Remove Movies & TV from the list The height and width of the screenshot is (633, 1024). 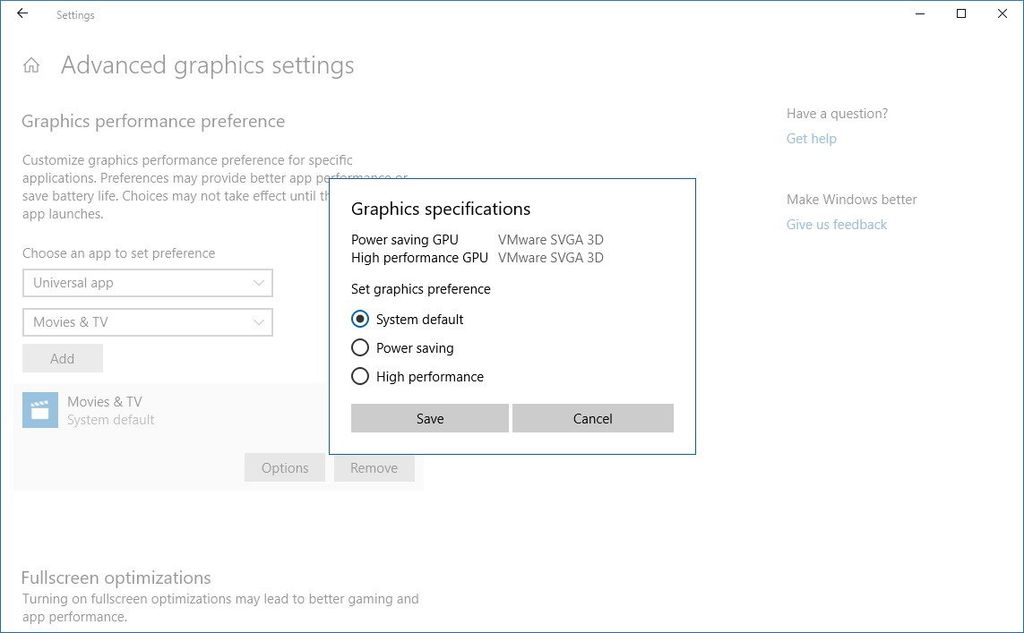tap(374, 467)
